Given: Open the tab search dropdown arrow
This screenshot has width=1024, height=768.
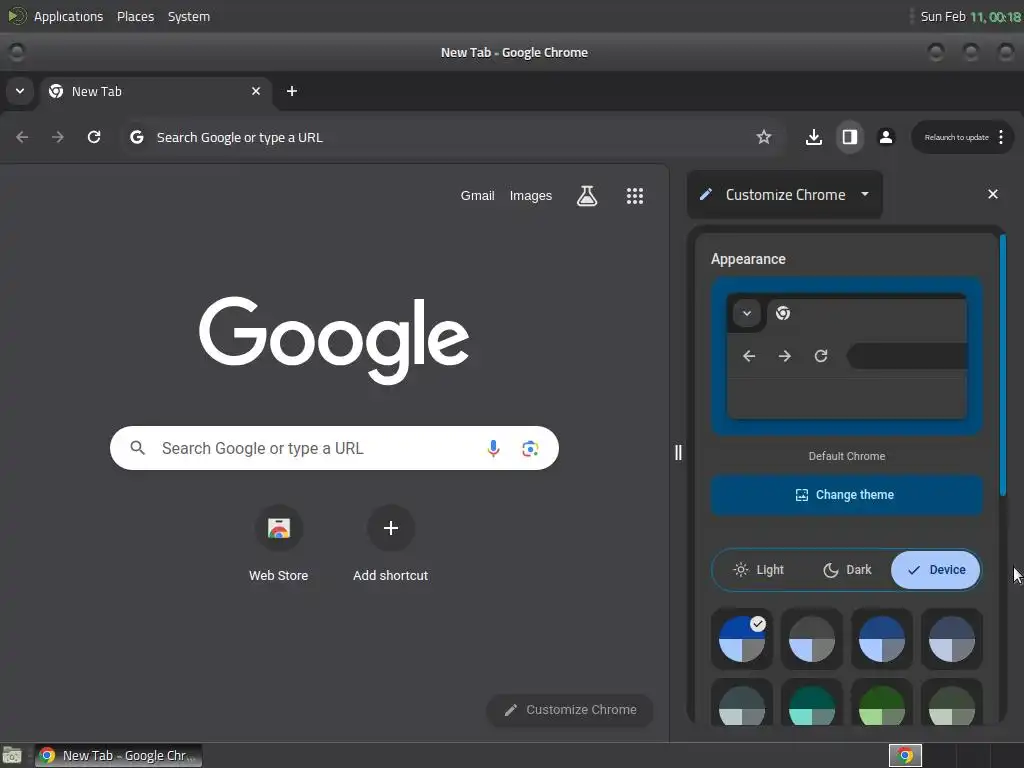Looking at the screenshot, I should 20,91.
